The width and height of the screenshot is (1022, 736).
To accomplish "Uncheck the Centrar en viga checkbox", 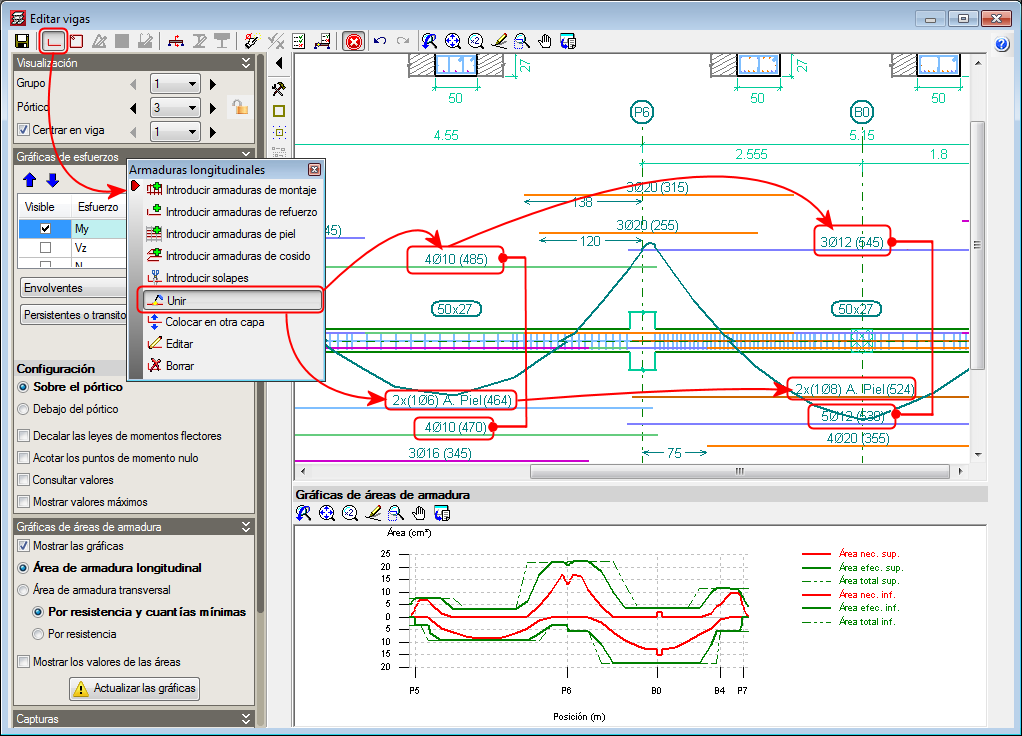I will tap(25, 130).
